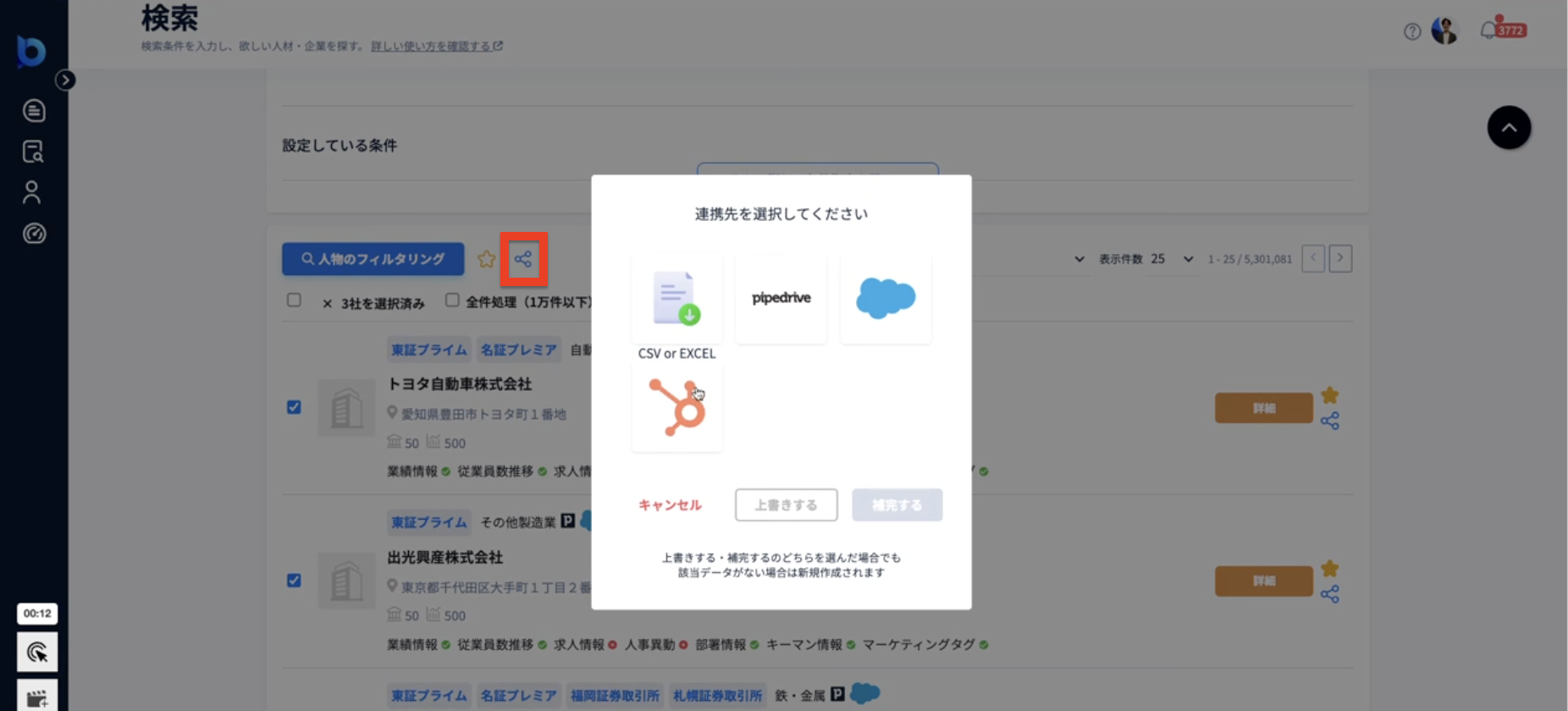Click the scroll-to-top circular button
This screenshot has height=711, width=1568.
[x=1509, y=128]
